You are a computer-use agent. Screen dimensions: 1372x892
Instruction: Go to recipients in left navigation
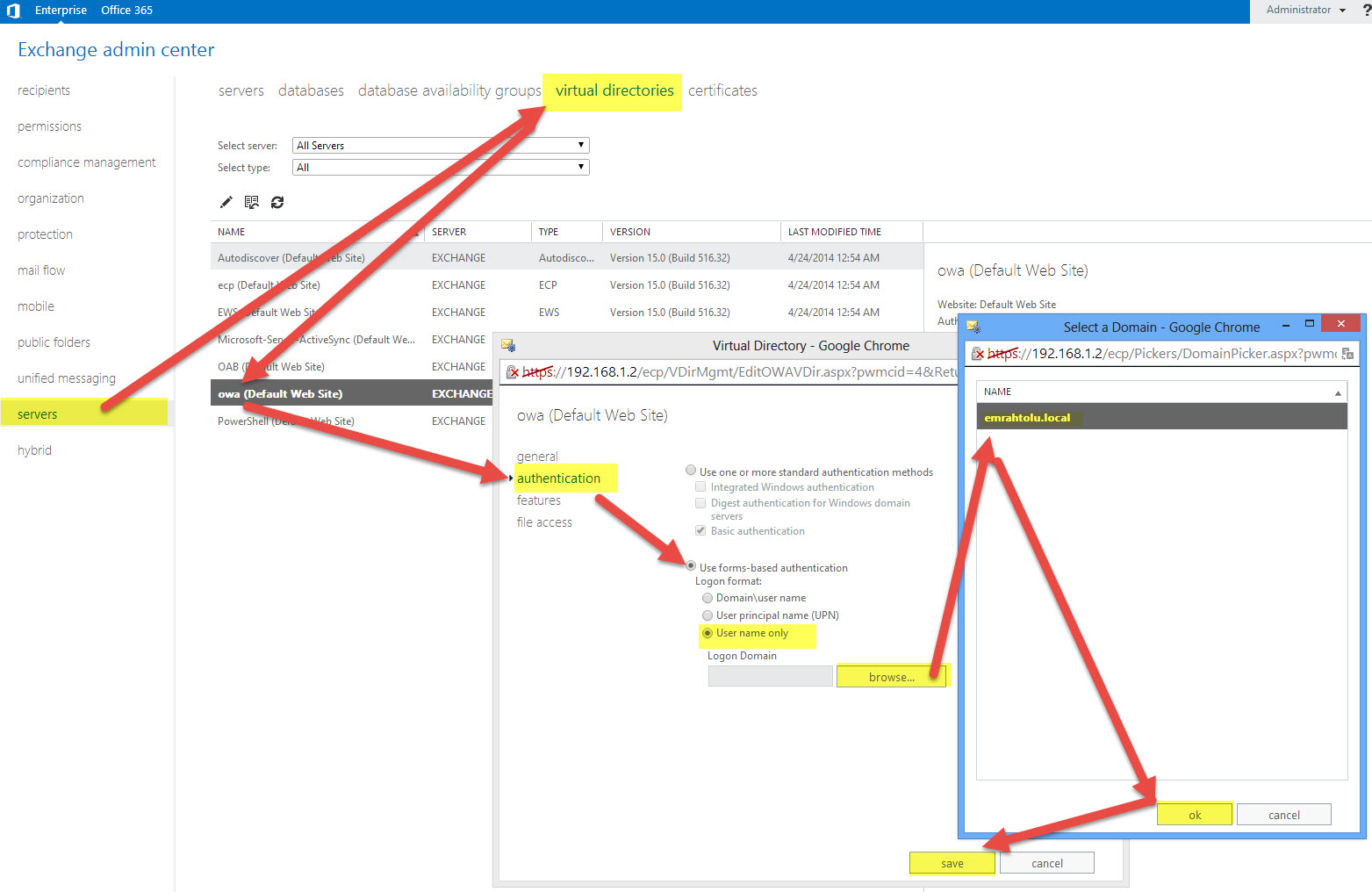[44, 90]
